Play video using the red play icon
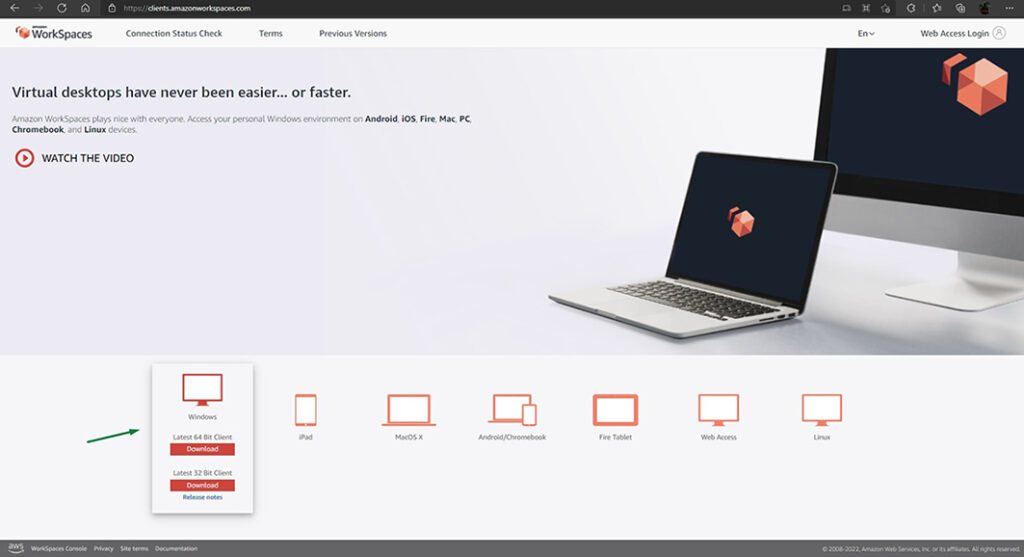The image size is (1024, 557). point(24,158)
